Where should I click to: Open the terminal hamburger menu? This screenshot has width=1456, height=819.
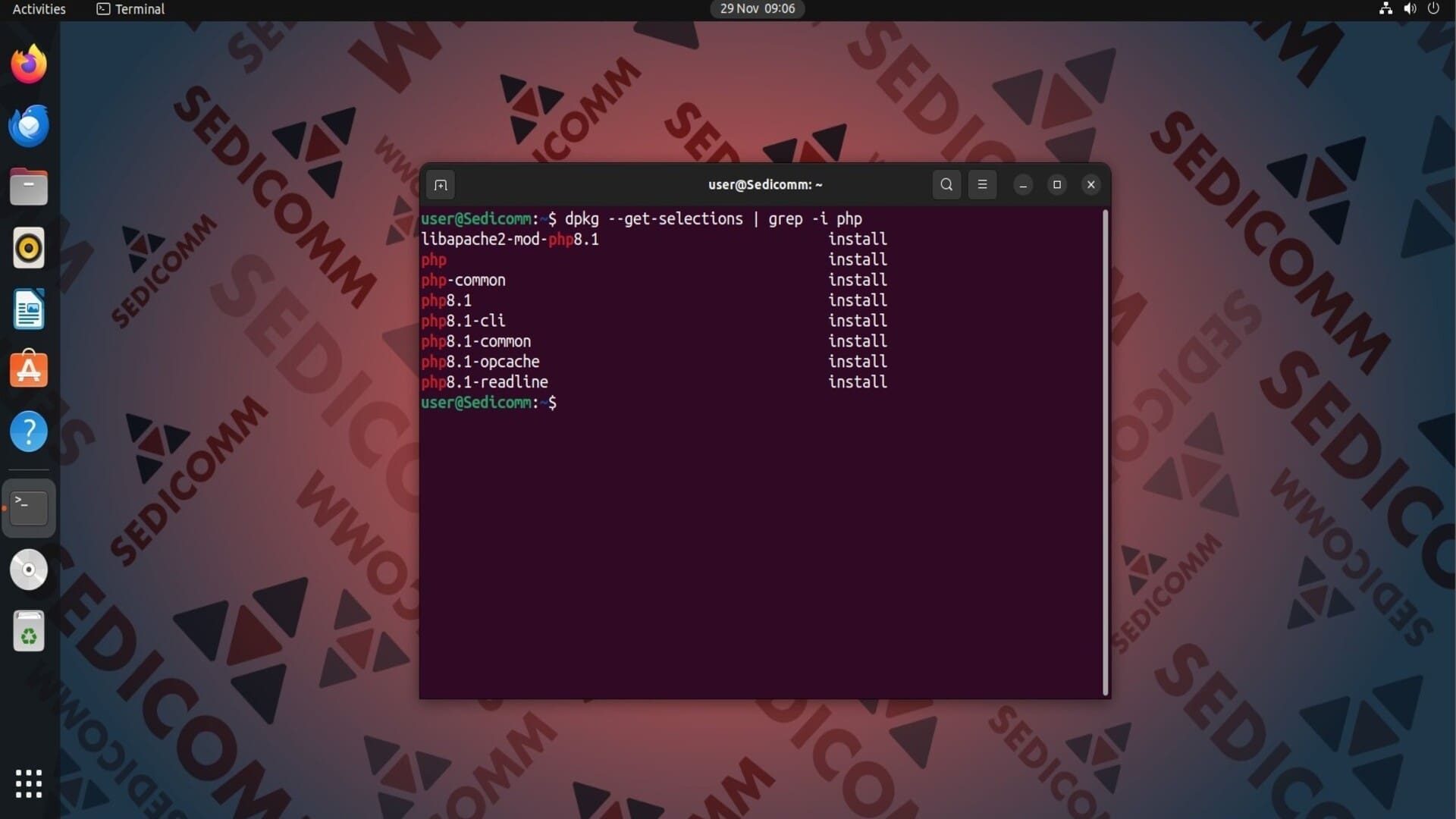pyautogui.click(x=982, y=184)
